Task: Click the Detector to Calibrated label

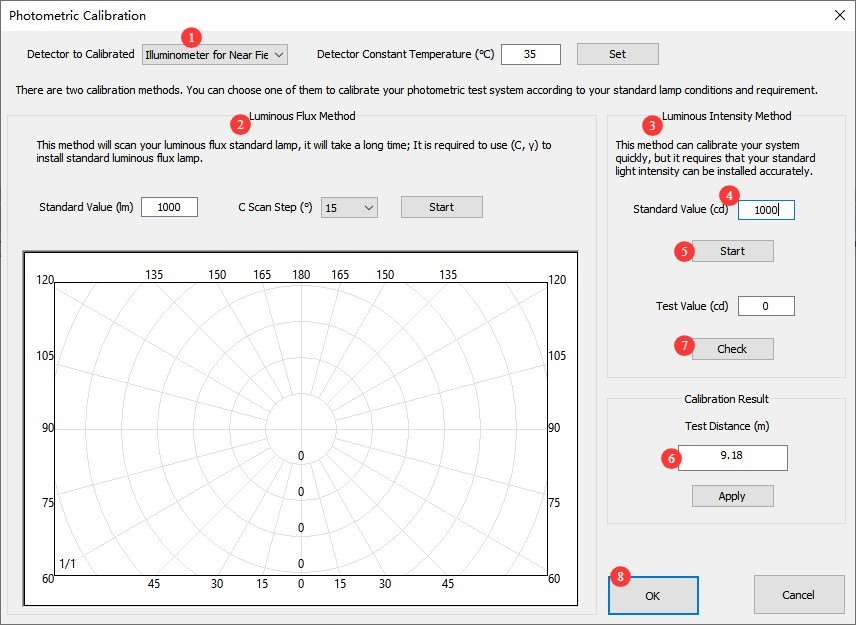Action: pos(81,54)
